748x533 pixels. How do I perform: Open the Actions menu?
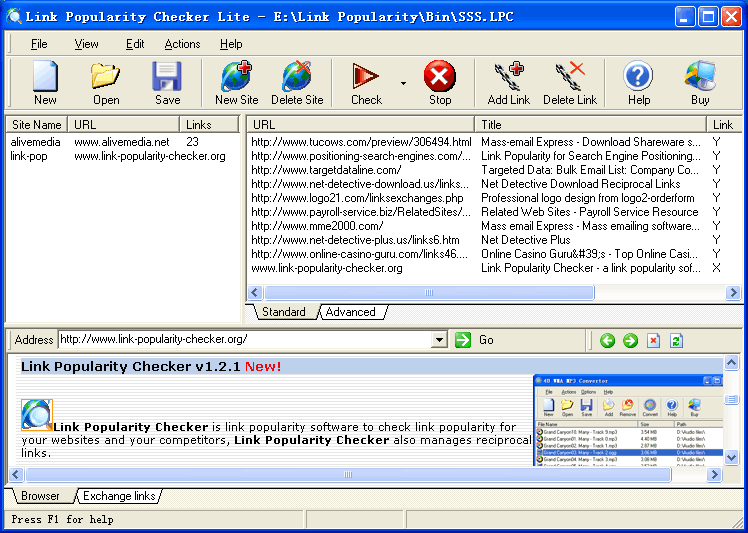(182, 44)
